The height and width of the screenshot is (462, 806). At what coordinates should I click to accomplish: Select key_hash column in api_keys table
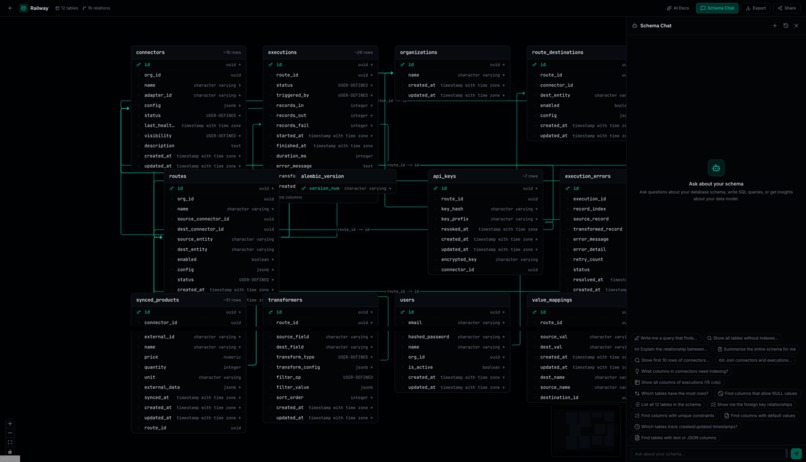coord(485,209)
